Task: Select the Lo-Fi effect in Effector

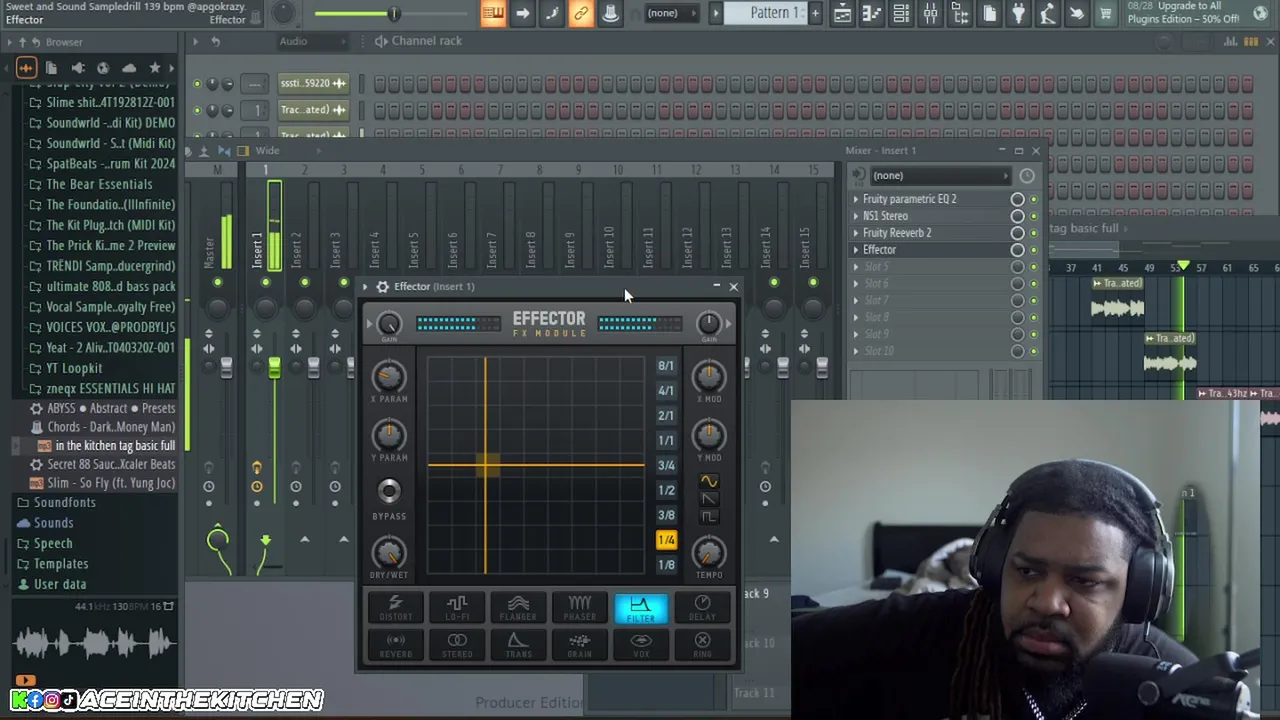Action: coord(457,607)
